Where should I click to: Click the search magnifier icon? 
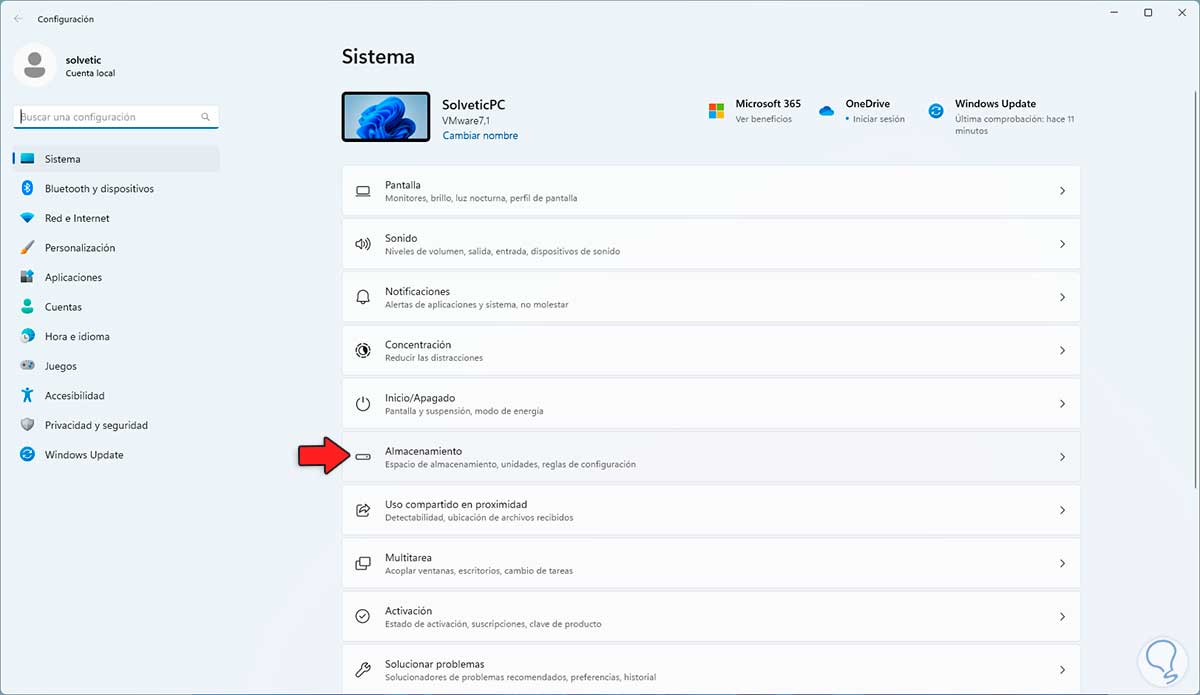(x=206, y=117)
